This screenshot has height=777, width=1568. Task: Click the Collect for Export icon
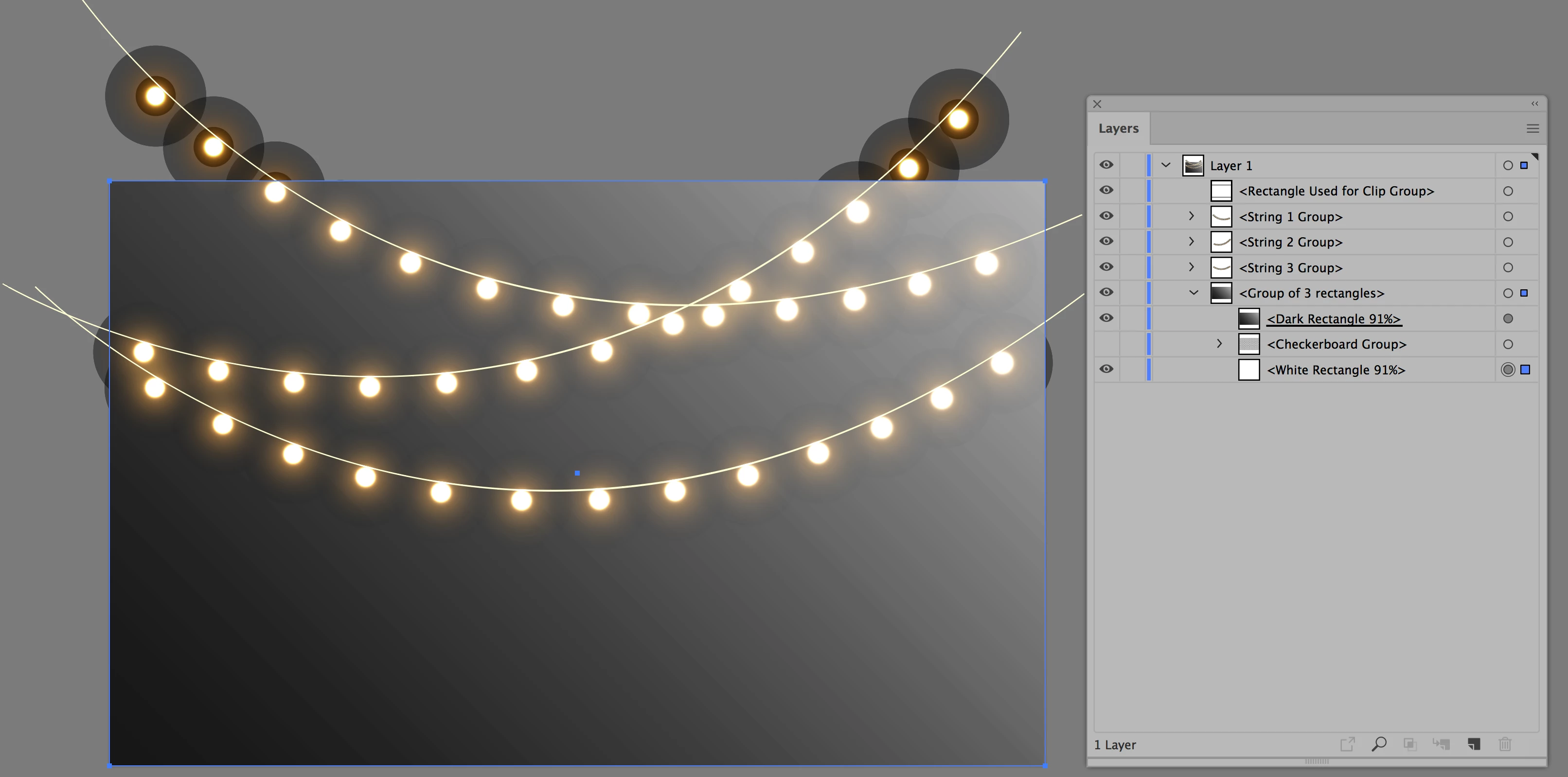pyautogui.click(x=1347, y=743)
